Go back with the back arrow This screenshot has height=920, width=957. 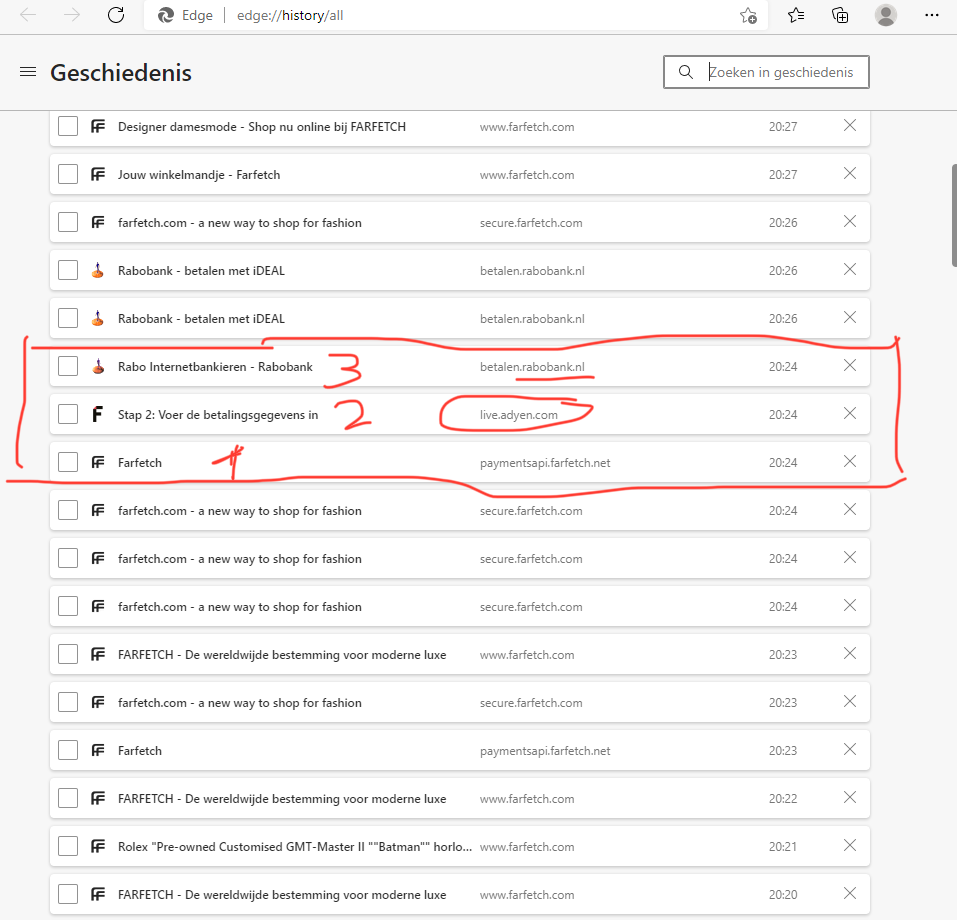[x=28, y=15]
